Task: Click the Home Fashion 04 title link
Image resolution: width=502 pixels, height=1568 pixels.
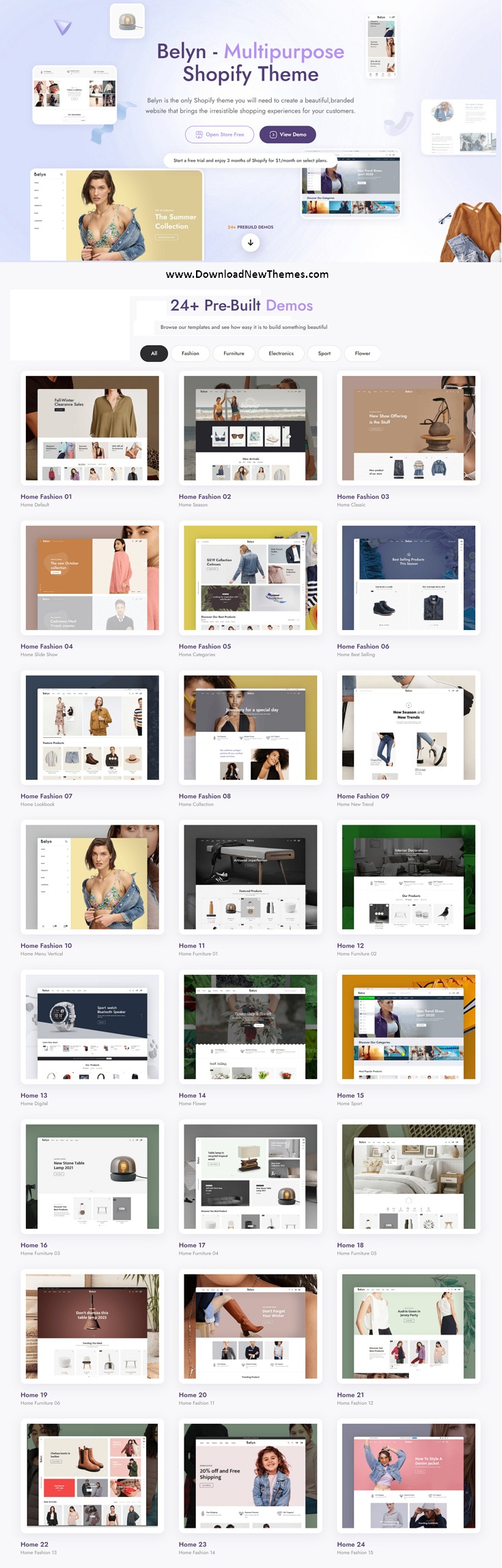Action: tap(46, 646)
